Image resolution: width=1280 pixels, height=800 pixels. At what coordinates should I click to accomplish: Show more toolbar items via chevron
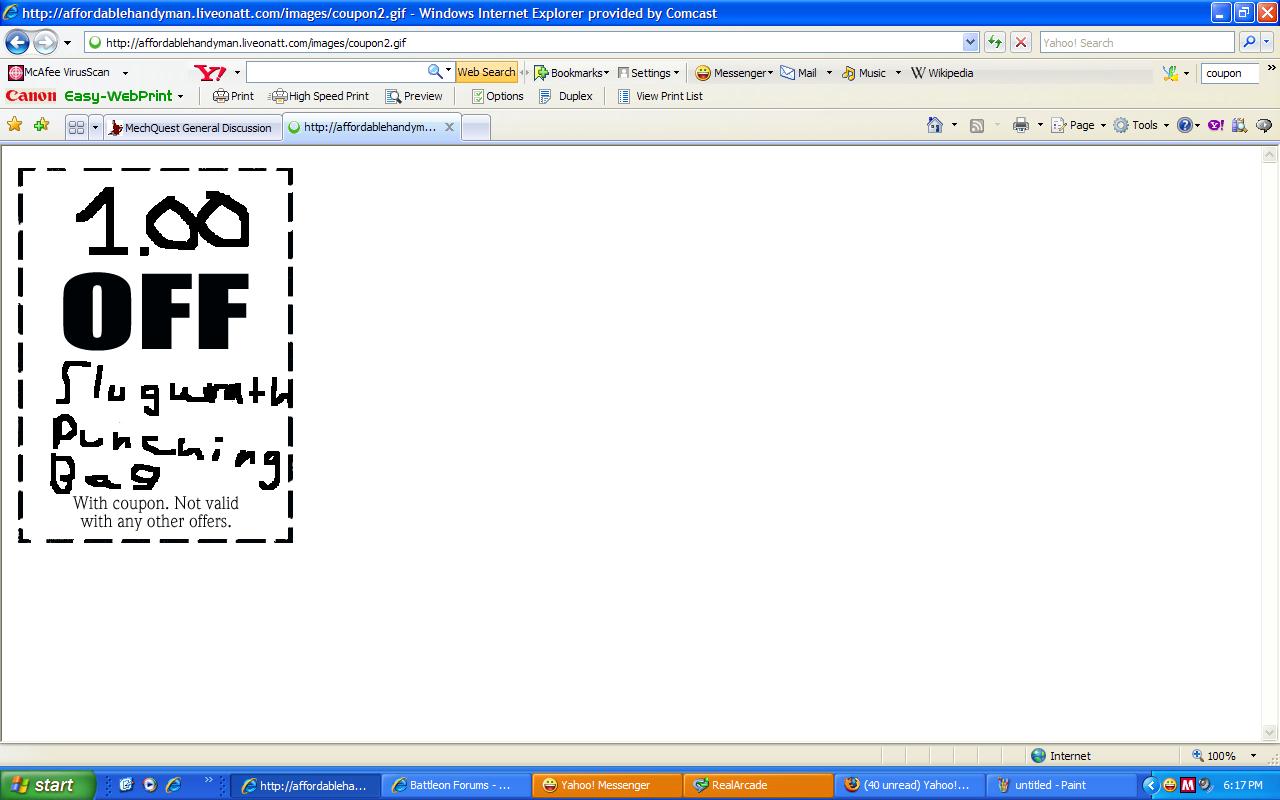pyautogui.click(x=1272, y=69)
